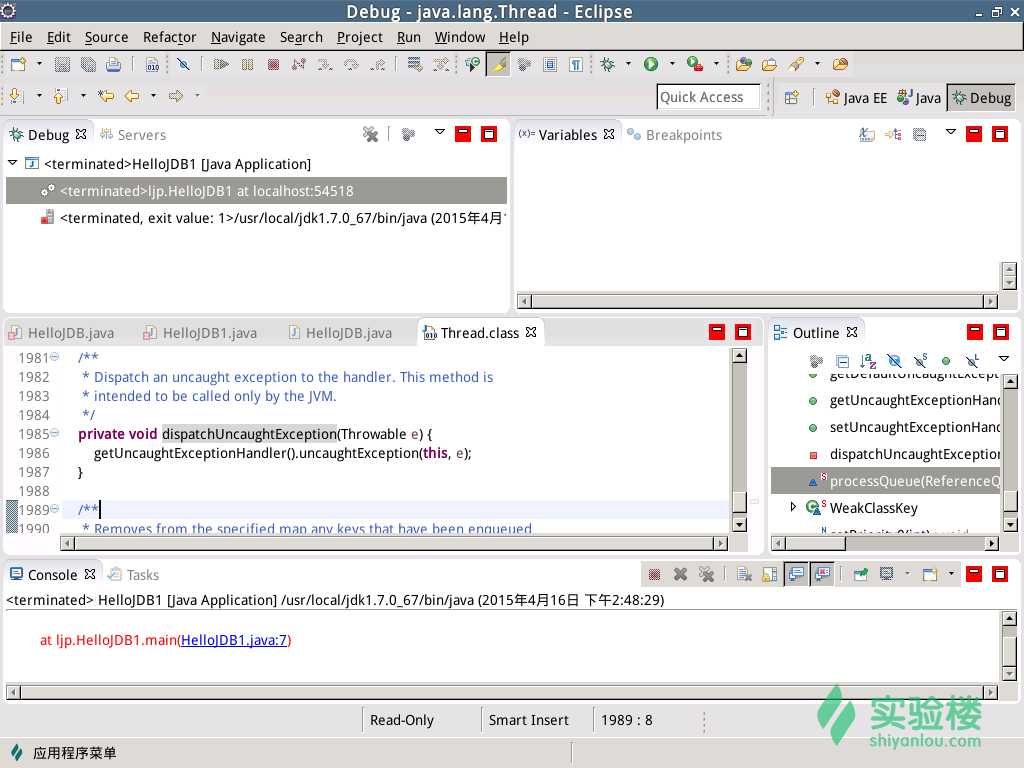This screenshot has width=1024, height=768.
Task: Switch to the Breakpoints tab
Action: pos(675,135)
